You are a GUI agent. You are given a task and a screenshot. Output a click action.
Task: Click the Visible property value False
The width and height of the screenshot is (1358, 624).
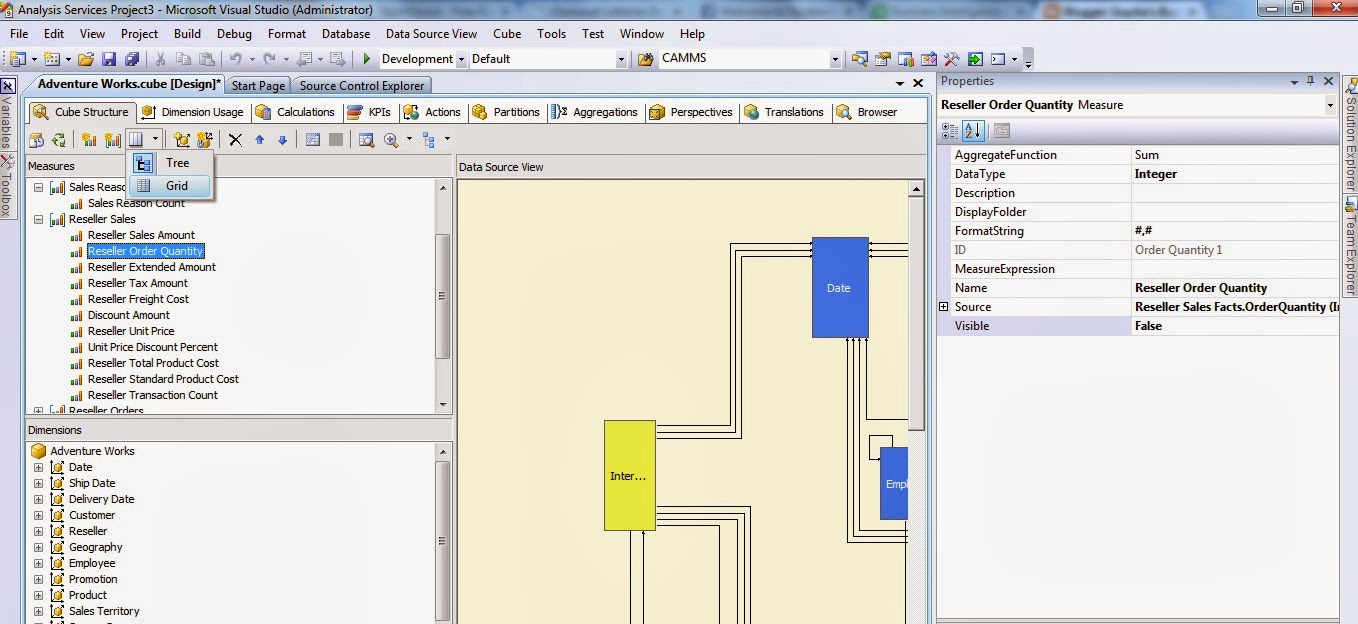click(1235, 326)
